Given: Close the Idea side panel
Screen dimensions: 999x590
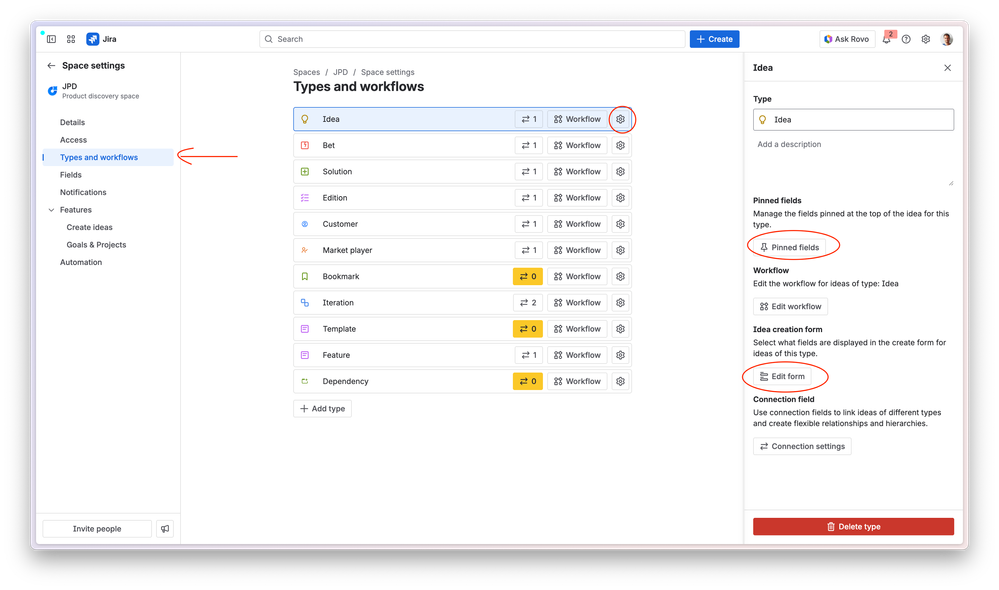Looking at the screenshot, I should pyautogui.click(x=947, y=68).
